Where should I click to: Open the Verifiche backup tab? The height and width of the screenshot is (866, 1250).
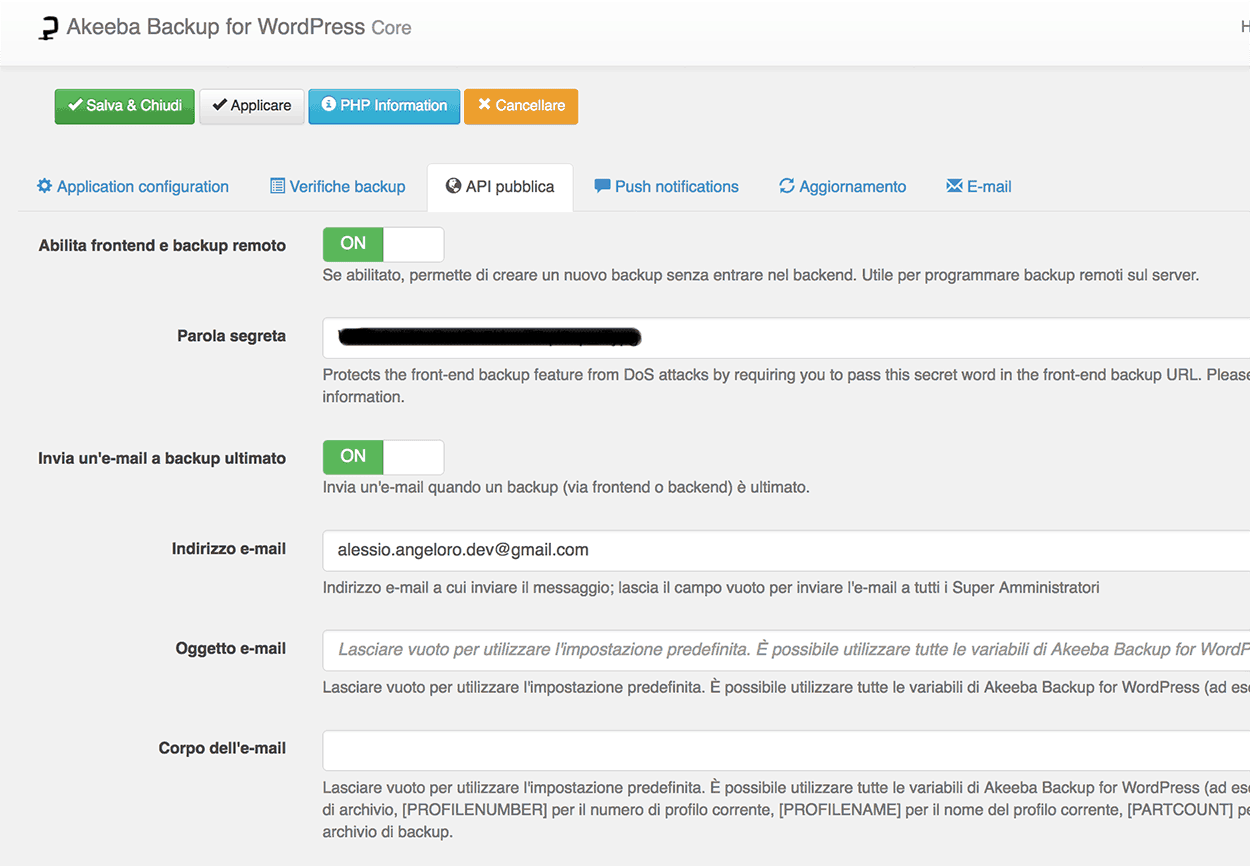tap(338, 187)
